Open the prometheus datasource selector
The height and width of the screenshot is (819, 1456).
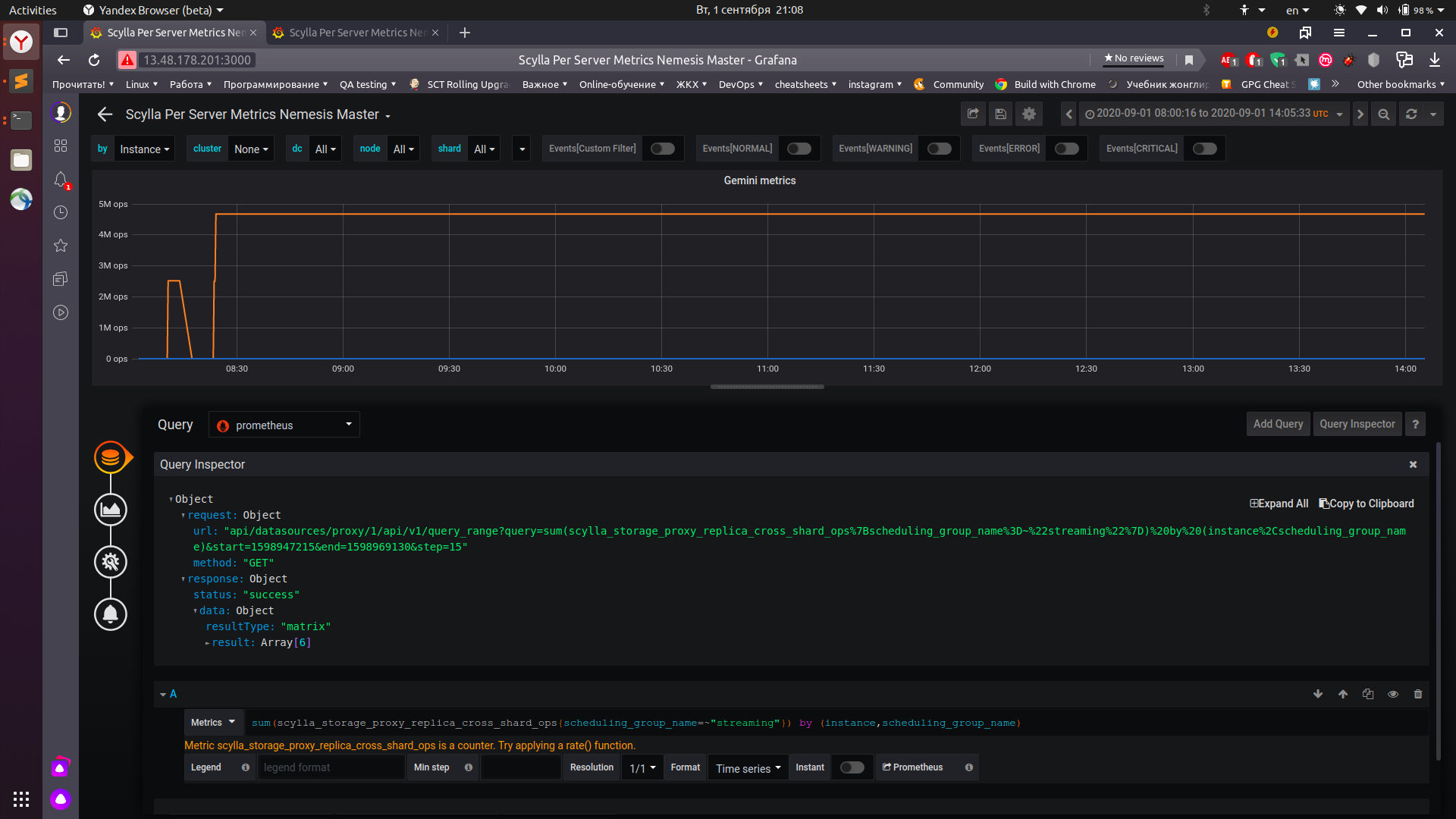(284, 425)
